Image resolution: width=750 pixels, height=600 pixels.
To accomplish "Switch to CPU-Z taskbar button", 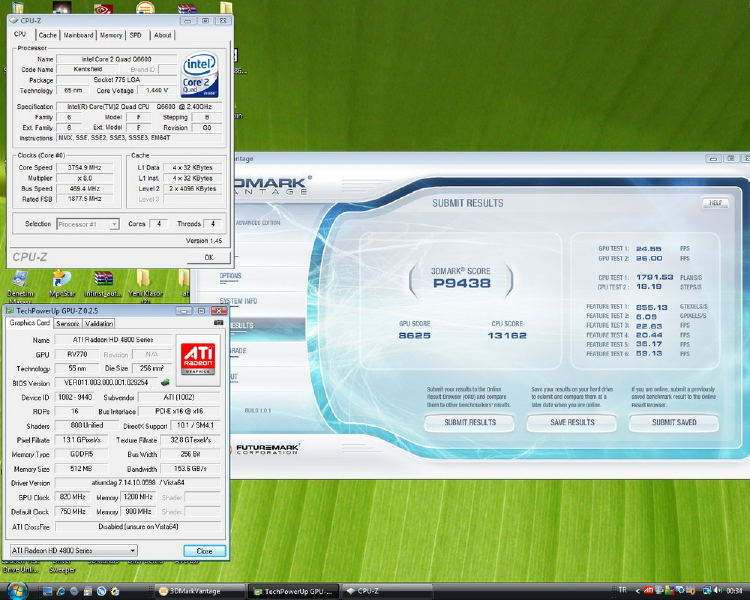I will (387, 591).
